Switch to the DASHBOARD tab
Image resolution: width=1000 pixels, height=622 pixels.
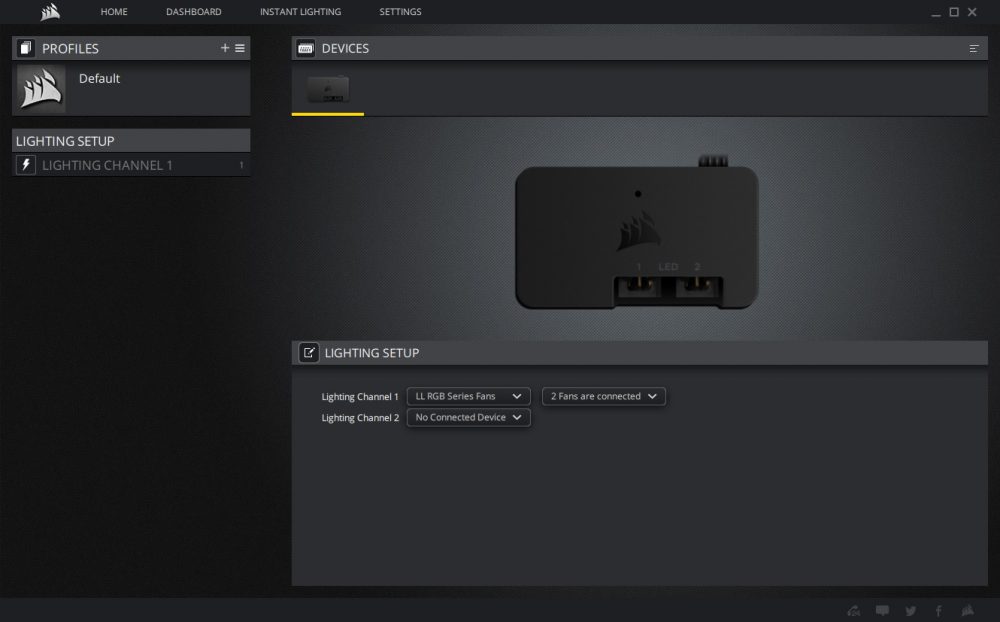tap(193, 11)
